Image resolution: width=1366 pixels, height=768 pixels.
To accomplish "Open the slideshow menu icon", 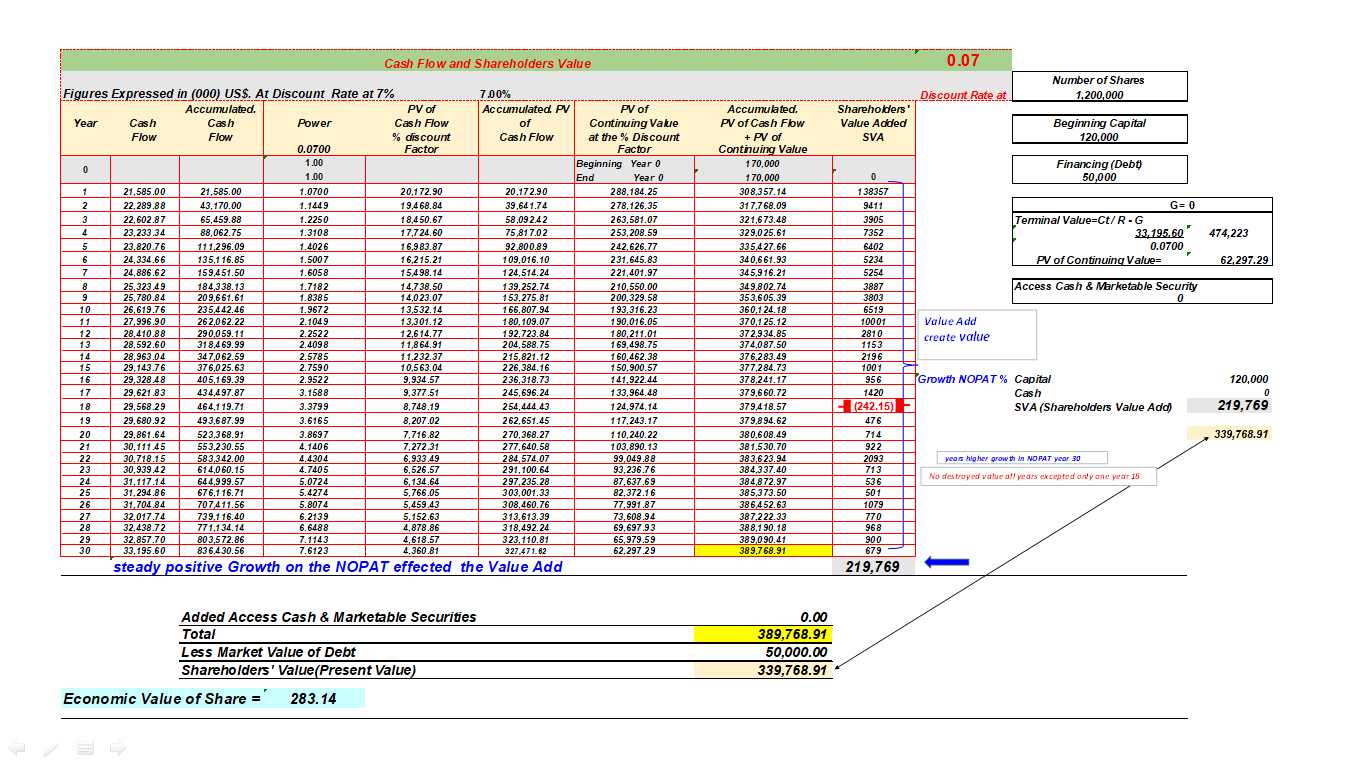I will click(x=86, y=747).
